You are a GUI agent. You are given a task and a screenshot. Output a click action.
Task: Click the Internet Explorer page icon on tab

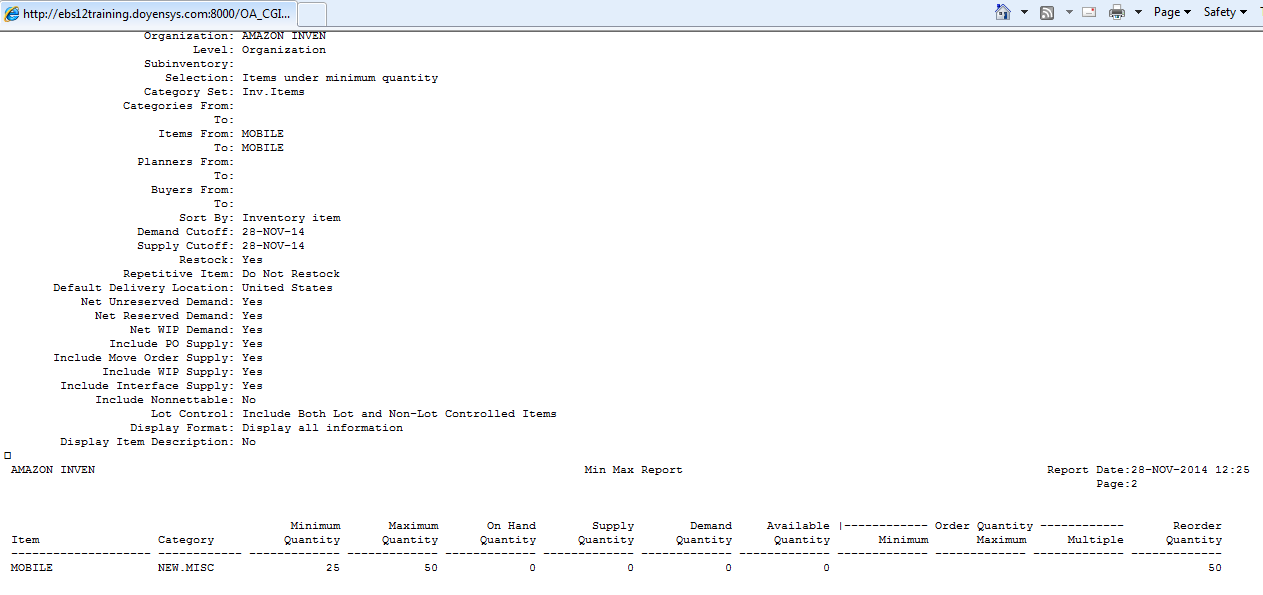pyautogui.click(x=12, y=14)
